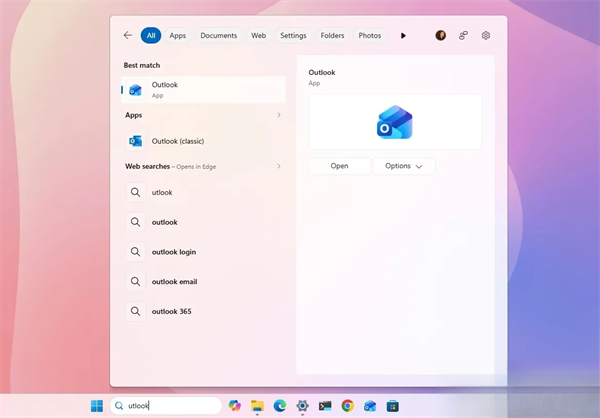Launch Google Chrome from the taskbar

point(347,406)
